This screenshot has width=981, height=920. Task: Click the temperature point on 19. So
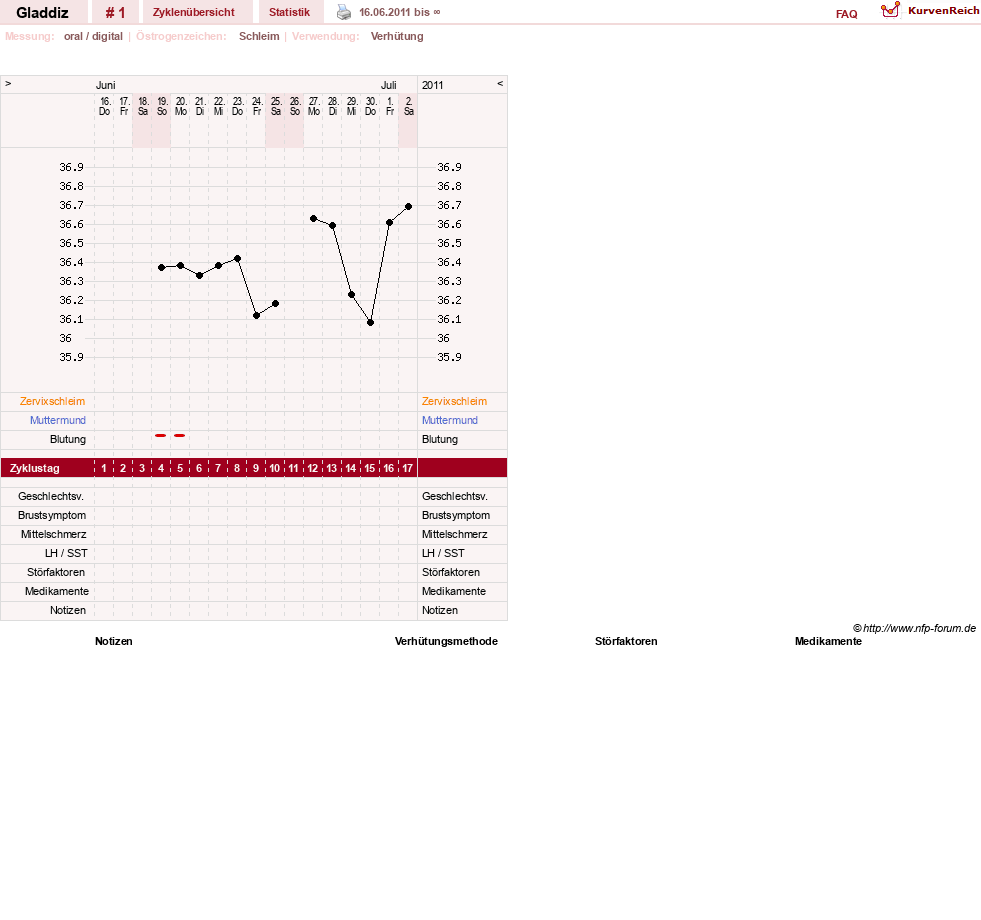click(161, 267)
